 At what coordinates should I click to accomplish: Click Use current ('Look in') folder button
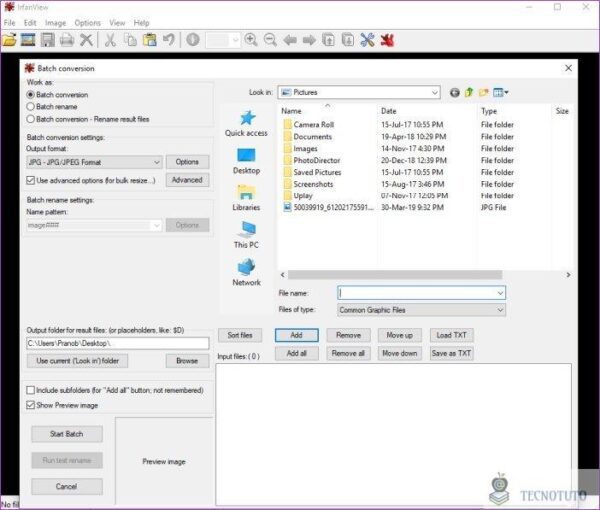point(77,361)
